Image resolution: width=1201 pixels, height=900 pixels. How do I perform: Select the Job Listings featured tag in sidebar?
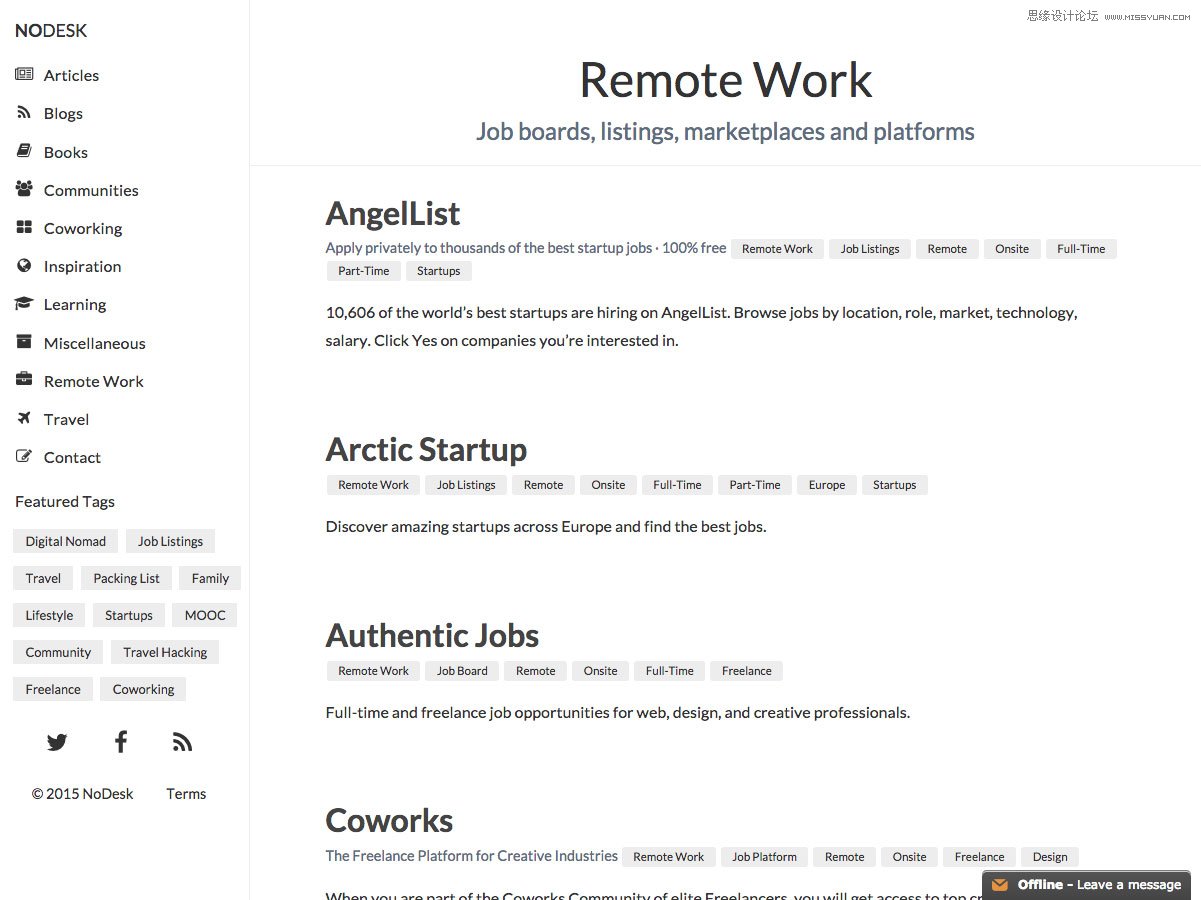click(170, 541)
